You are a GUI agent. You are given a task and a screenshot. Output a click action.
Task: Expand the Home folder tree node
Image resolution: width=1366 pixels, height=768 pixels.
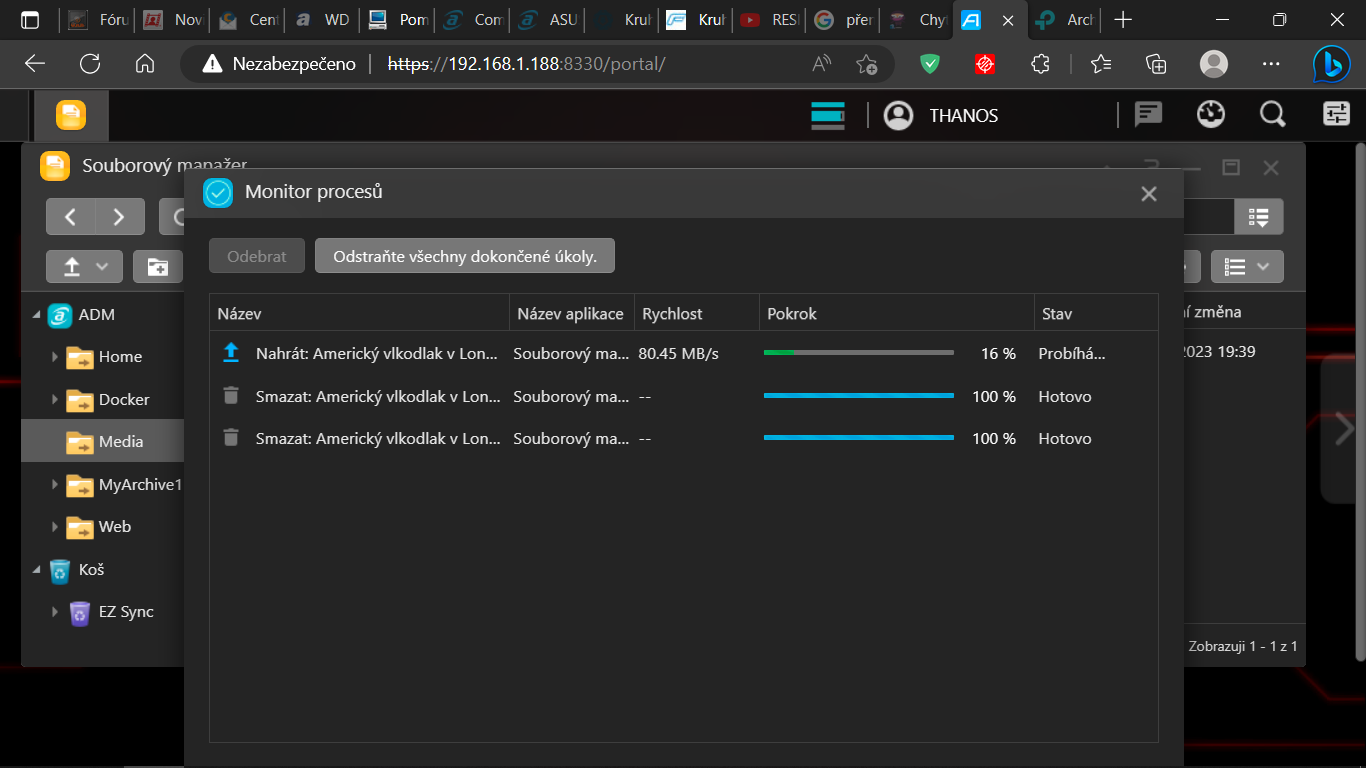click(55, 357)
